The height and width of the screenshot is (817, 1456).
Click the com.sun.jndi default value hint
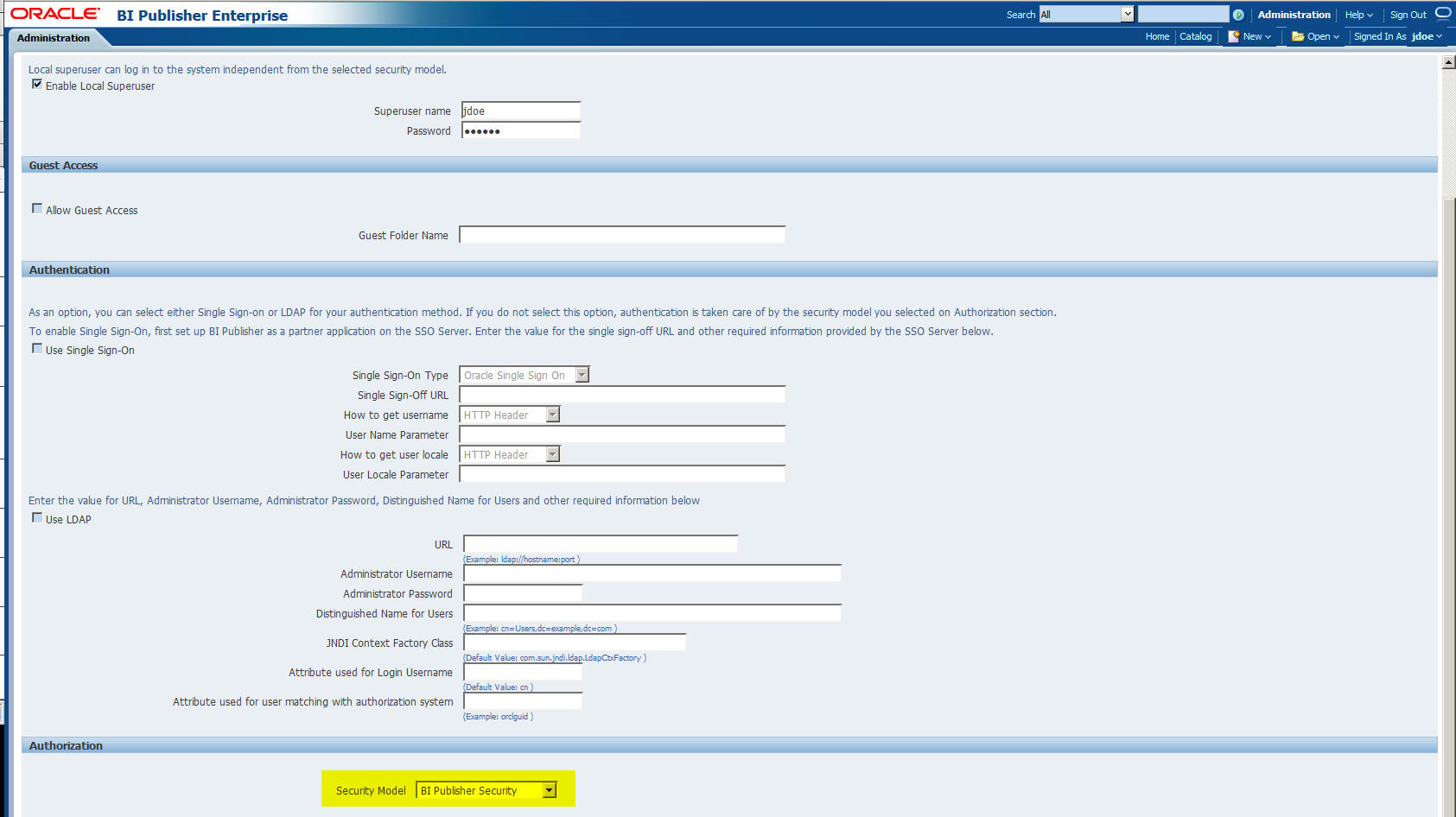click(555, 658)
